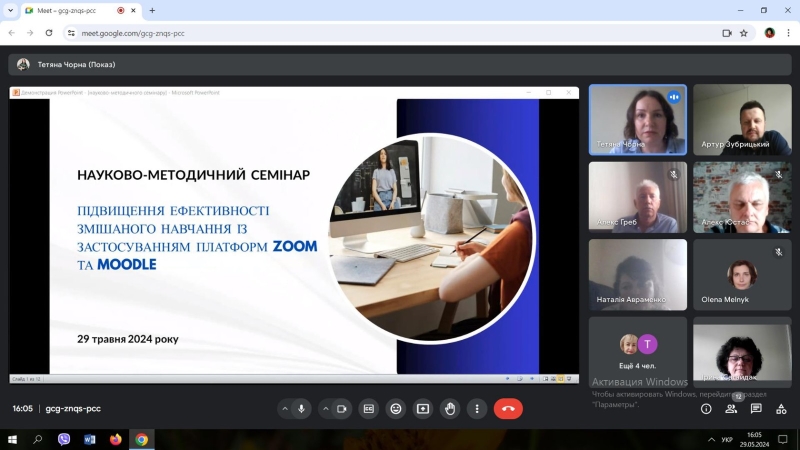Open Chrome profile avatar
This screenshot has height=450, width=800.
pos(770,33)
